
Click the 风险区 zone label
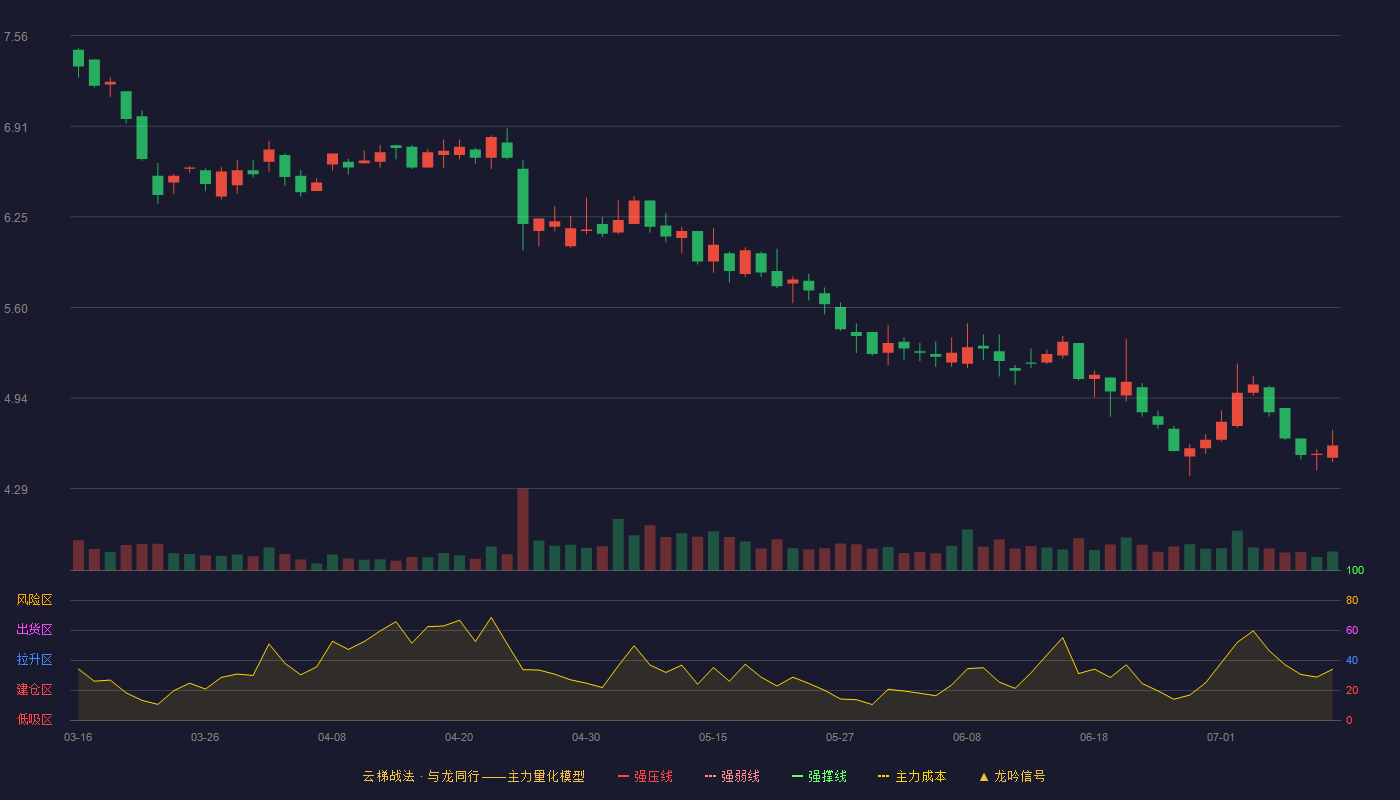(34, 600)
